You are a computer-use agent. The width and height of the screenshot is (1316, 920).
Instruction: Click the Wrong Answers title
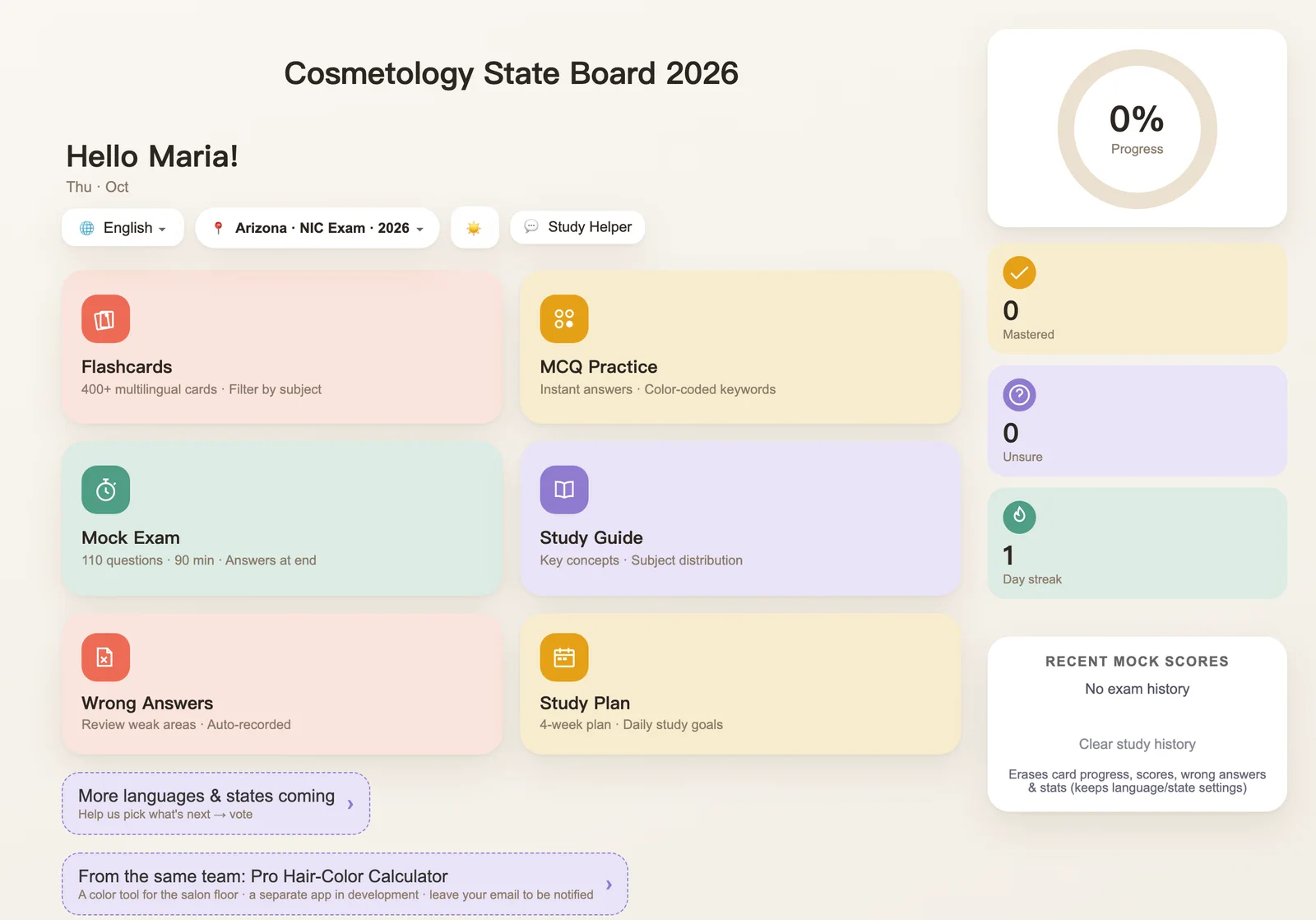(x=147, y=703)
